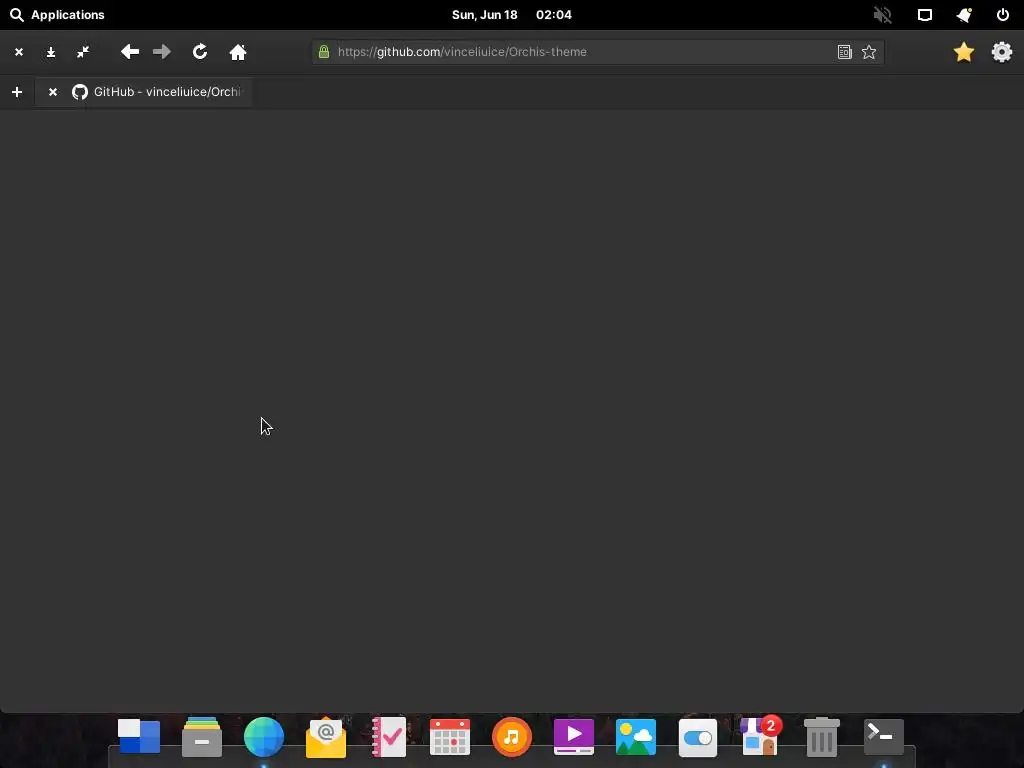
Task: Open the home page icon
Action: (x=238, y=52)
